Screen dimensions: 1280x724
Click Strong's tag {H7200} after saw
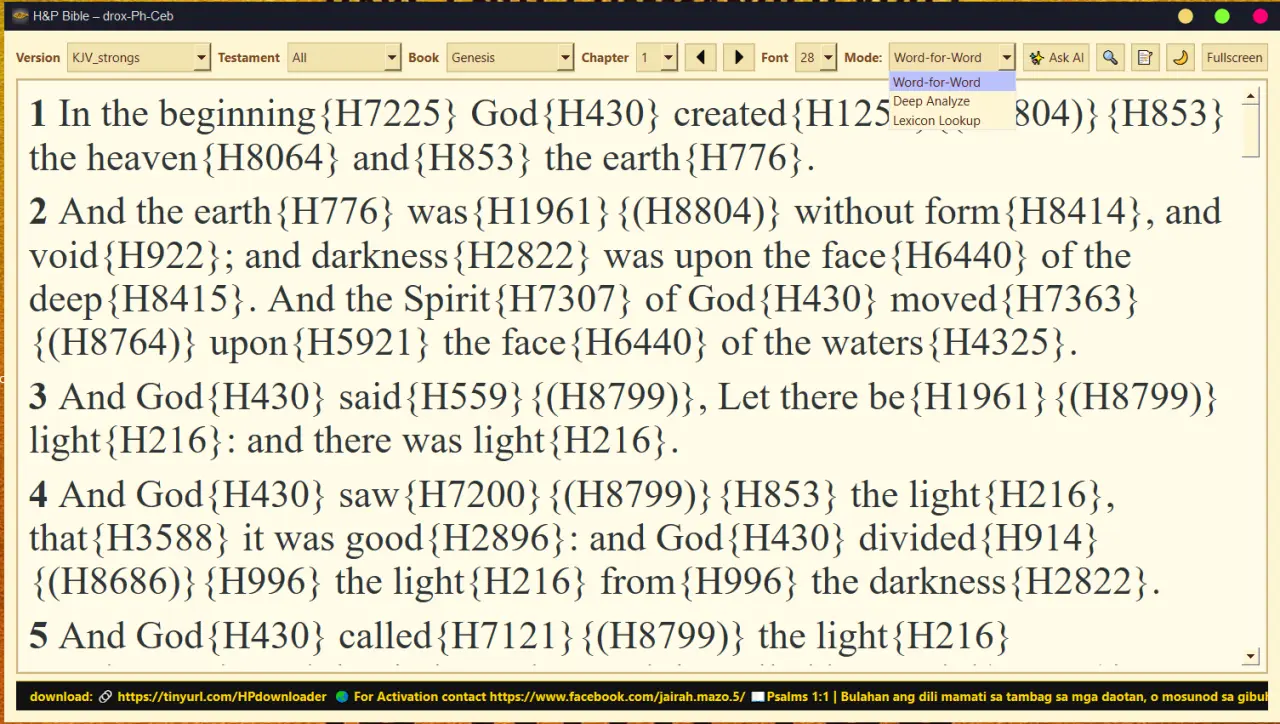click(x=473, y=495)
